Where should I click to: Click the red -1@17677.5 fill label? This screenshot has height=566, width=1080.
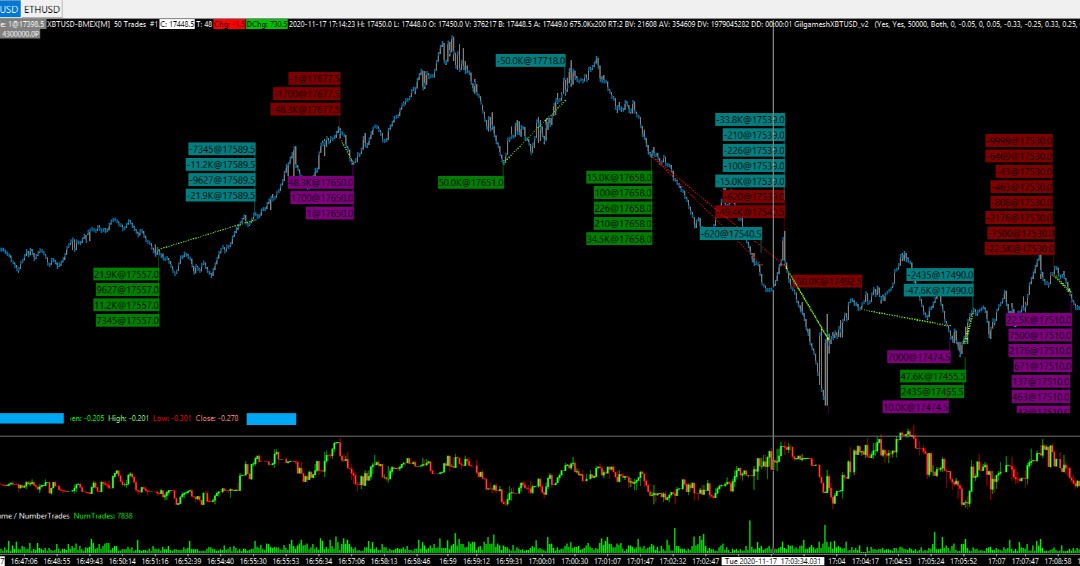pos(314,78)
